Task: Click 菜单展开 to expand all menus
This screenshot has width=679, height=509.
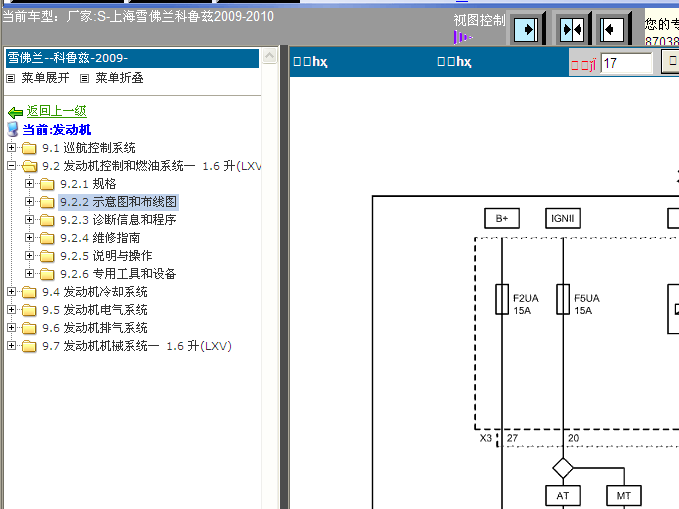Action: click(45, 78)
